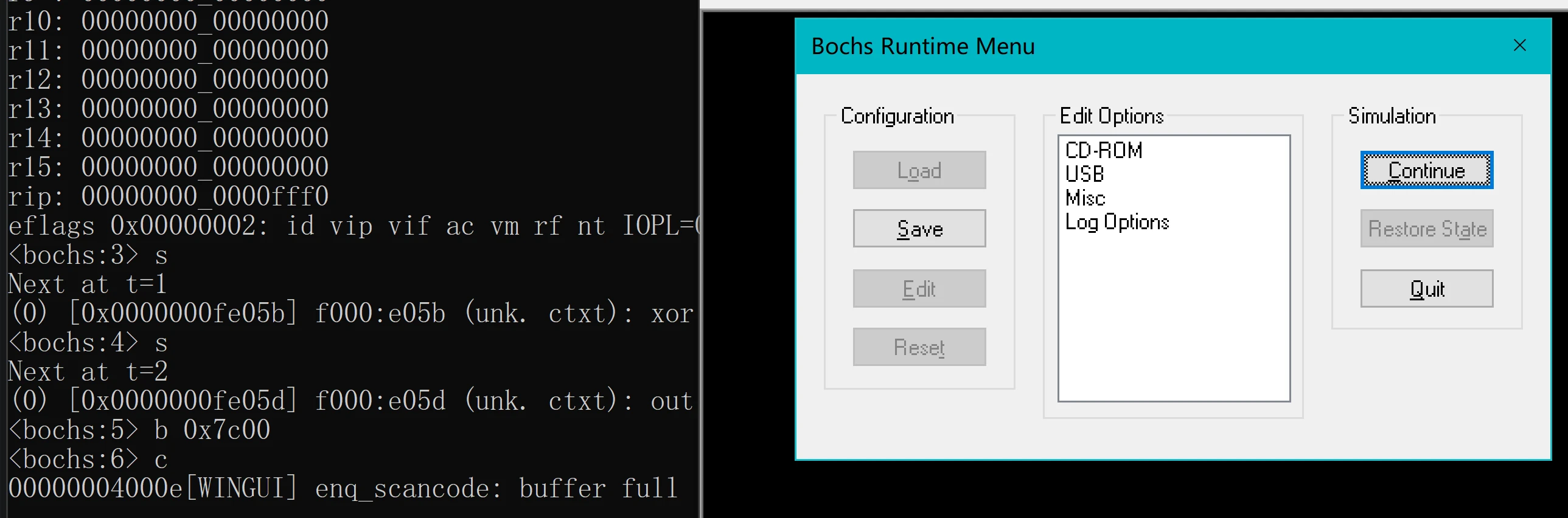Click the disabled Restore State button
Screen dimensions: 1568x518
click(1426, 229)
